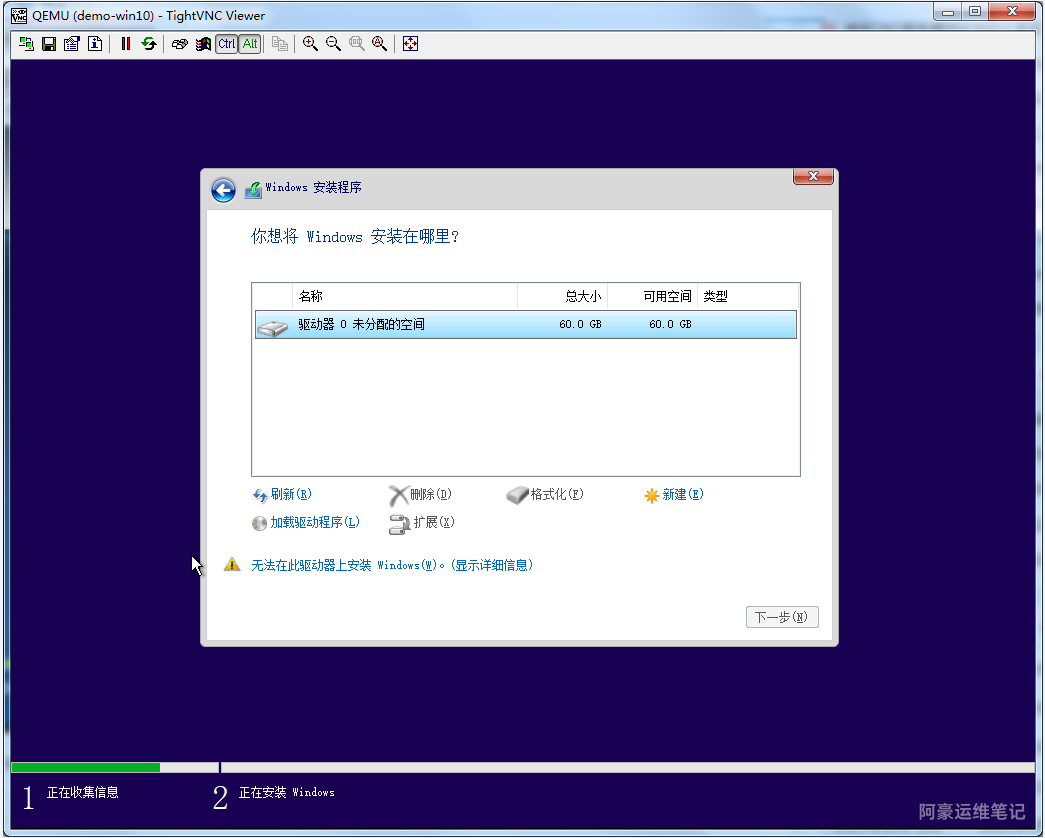
Task: Click the green installation progress bar
Action: [x=85, y=767]
